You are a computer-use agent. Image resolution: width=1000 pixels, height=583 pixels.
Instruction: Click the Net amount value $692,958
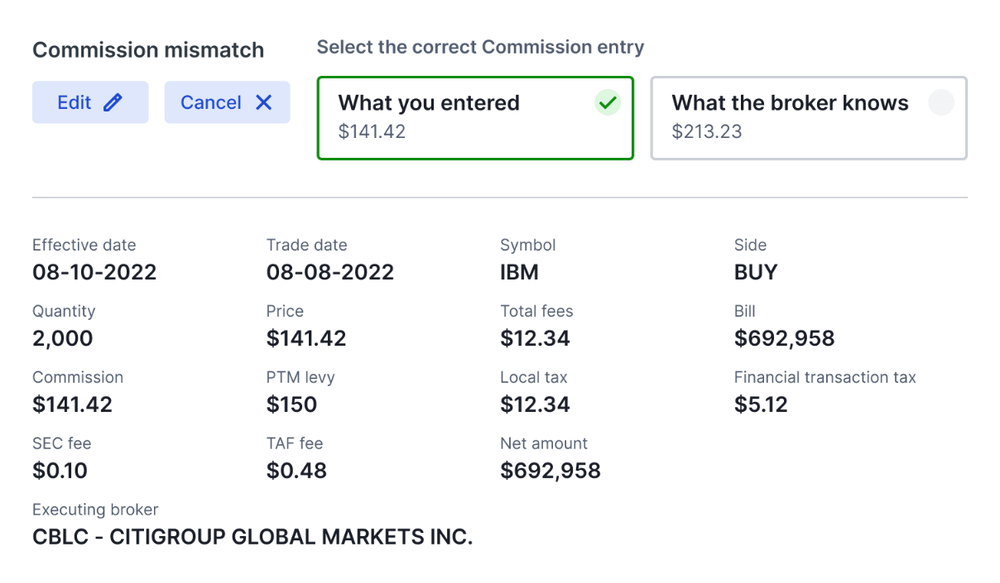click(x=550, y=471)
